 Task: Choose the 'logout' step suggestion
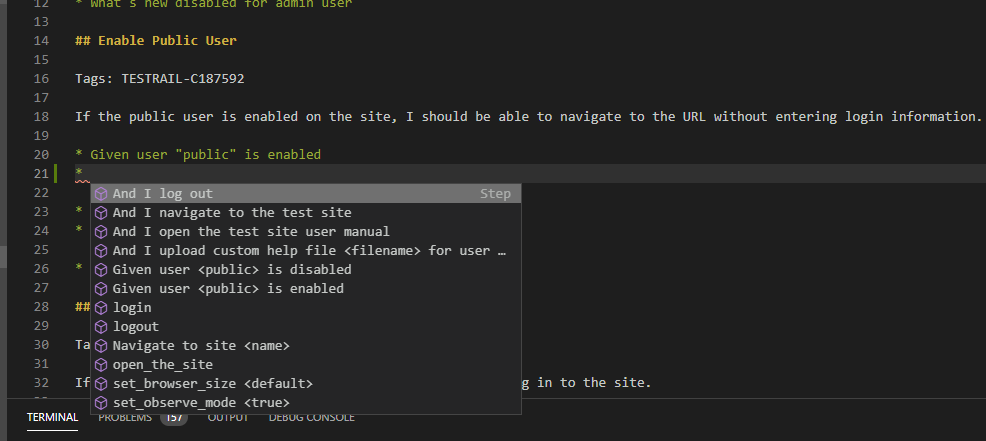pos(306,327)
